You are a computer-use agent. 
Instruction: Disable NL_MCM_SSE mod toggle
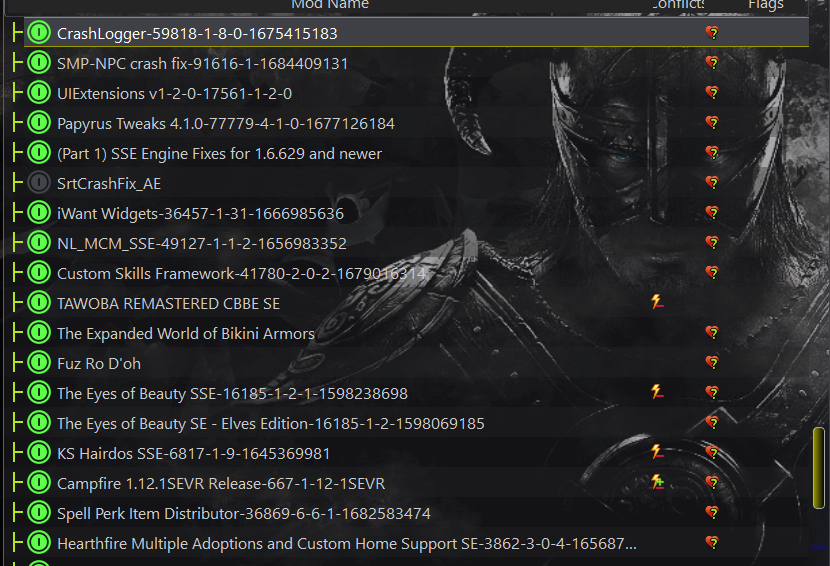(x=39, y=242)
